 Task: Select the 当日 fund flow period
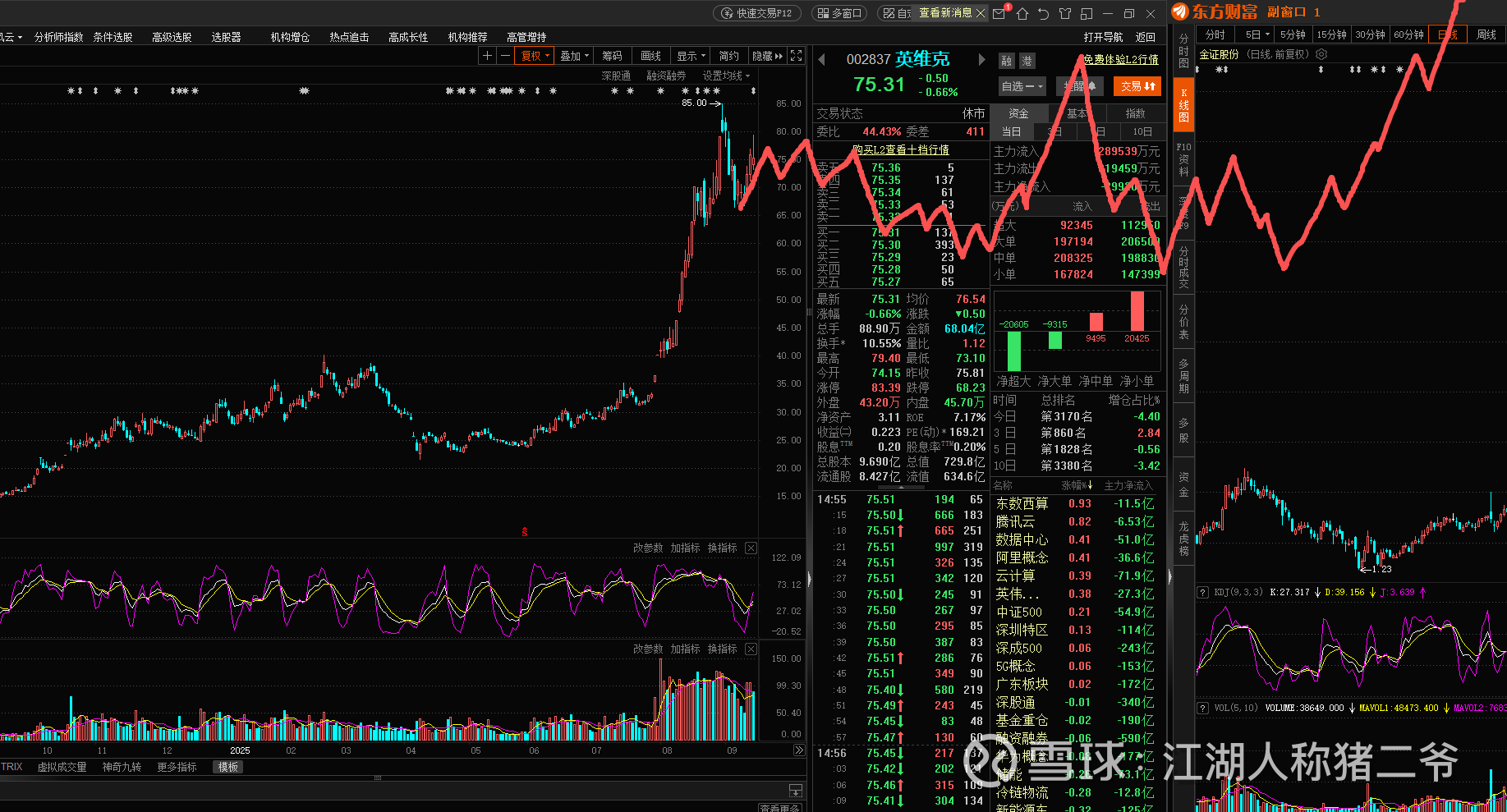[1011, 131]
